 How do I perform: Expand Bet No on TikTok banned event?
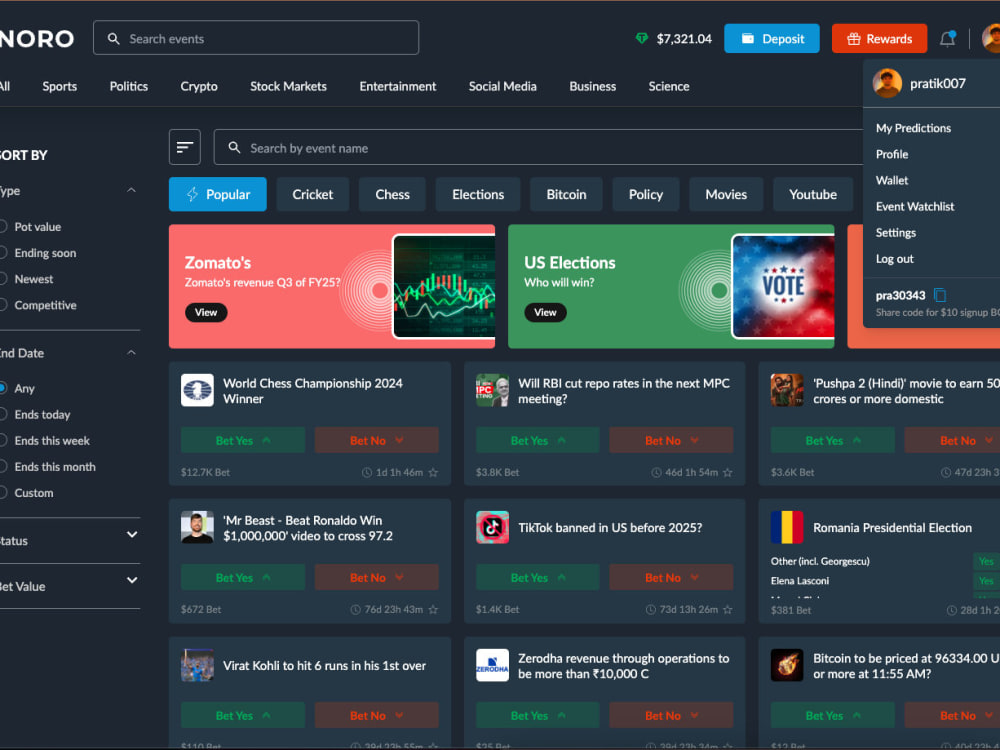coord(671,577)
